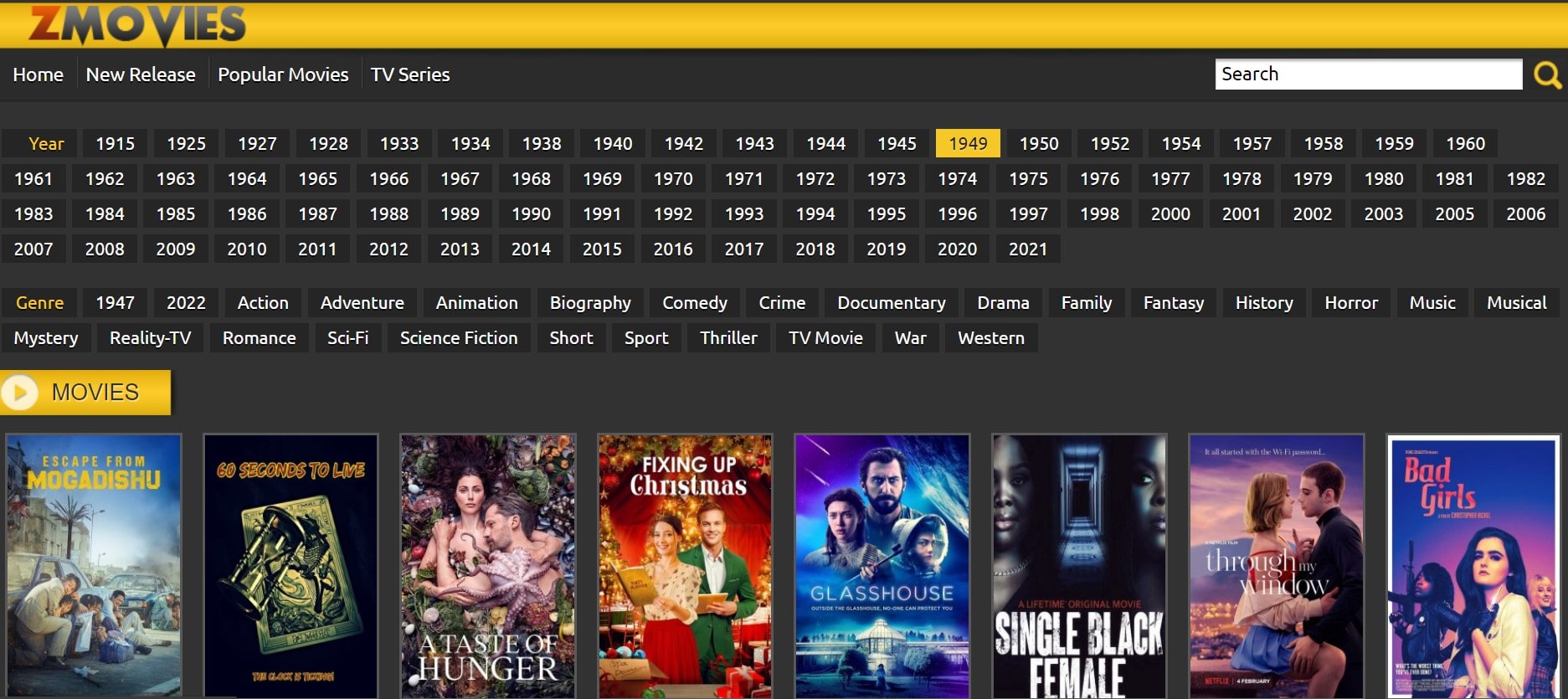Open Through My Window poster
This screenshot has width=1568, height=699.
(1277, 566)
